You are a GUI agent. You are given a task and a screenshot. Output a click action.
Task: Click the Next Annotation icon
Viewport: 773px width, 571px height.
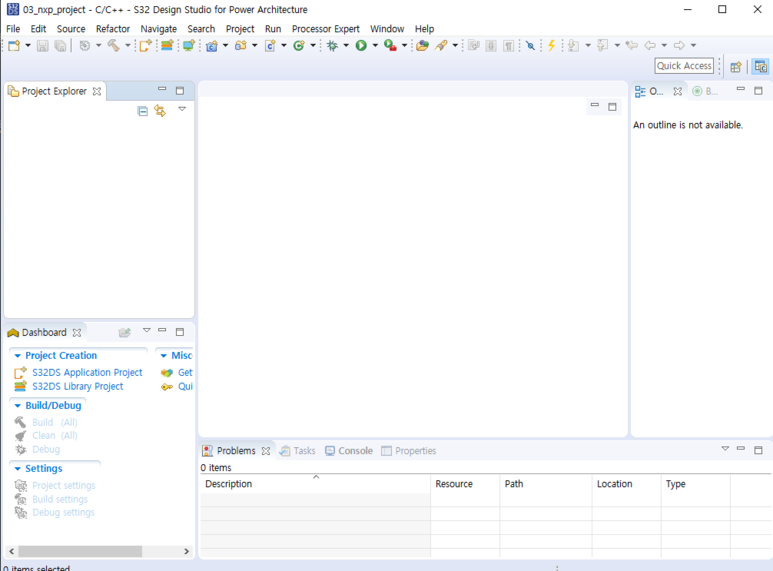pyautogui.click(x=573, y=46)
